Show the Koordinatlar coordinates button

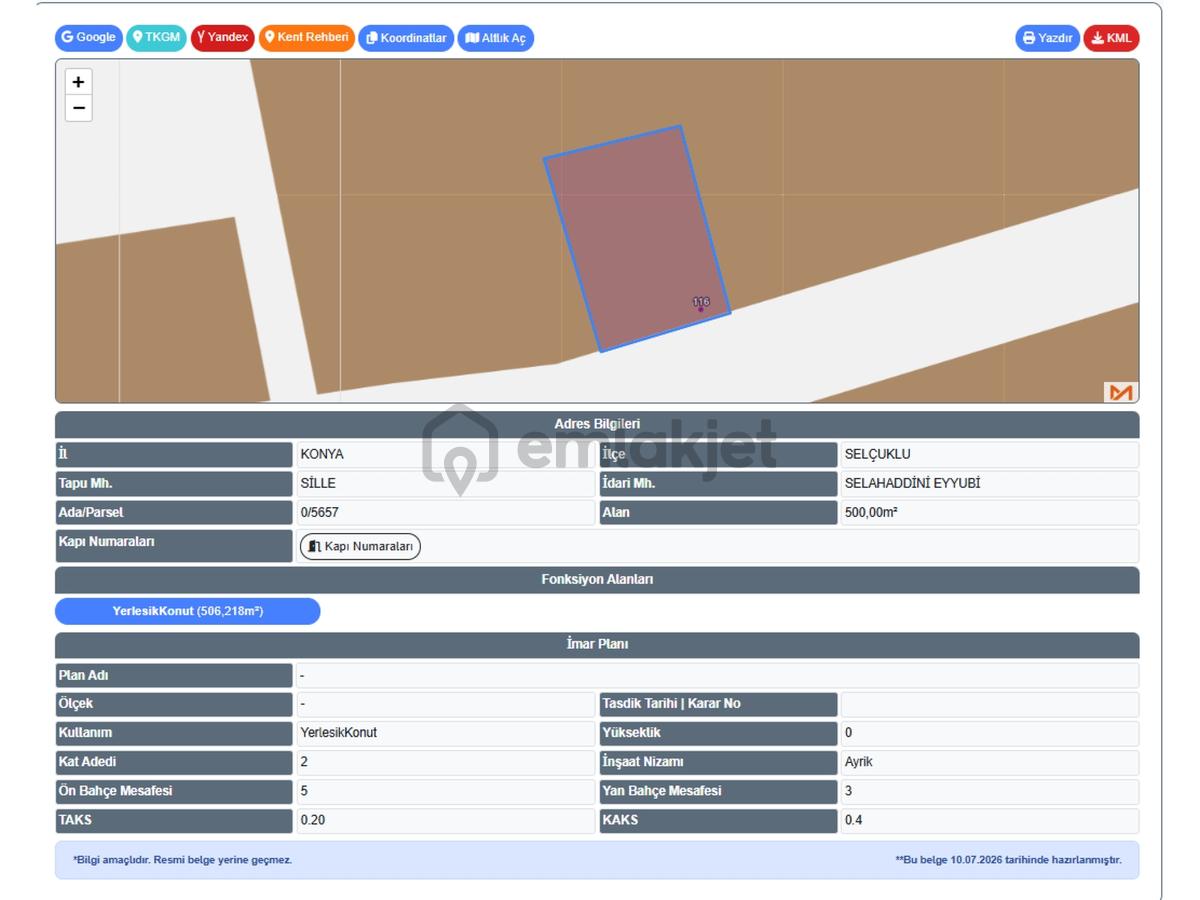click(x=406, y=38)
